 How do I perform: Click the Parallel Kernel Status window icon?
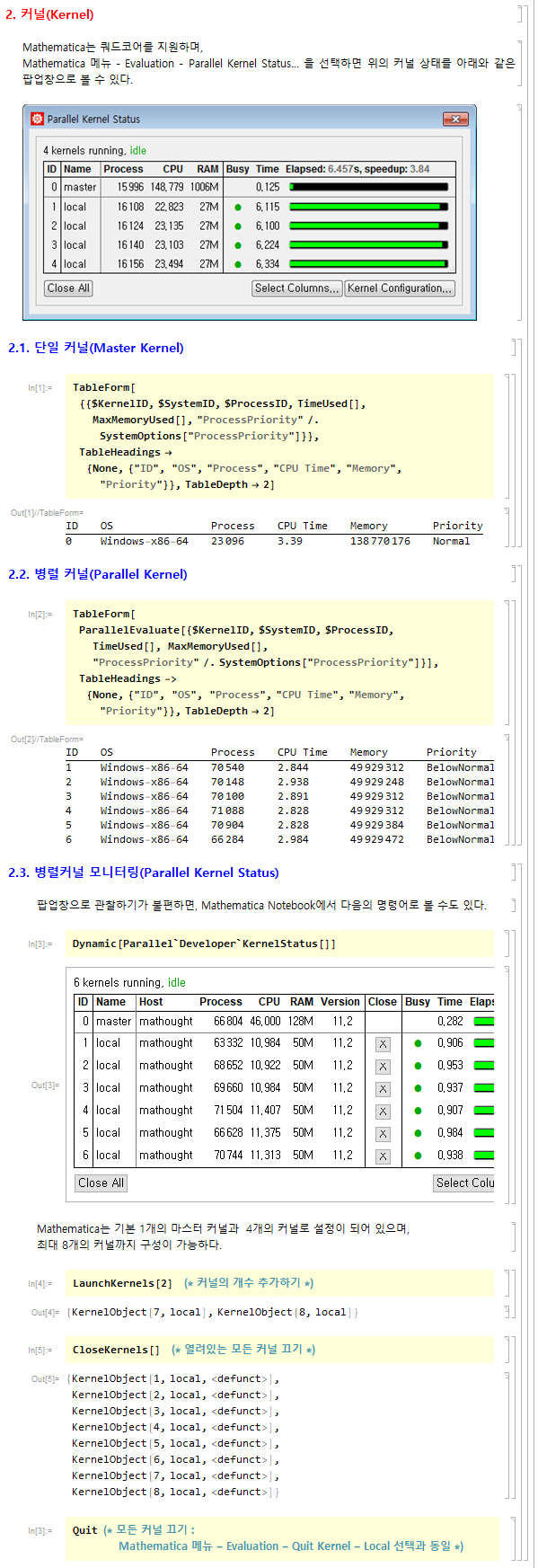pyautogui.click(x=37, y=119)
